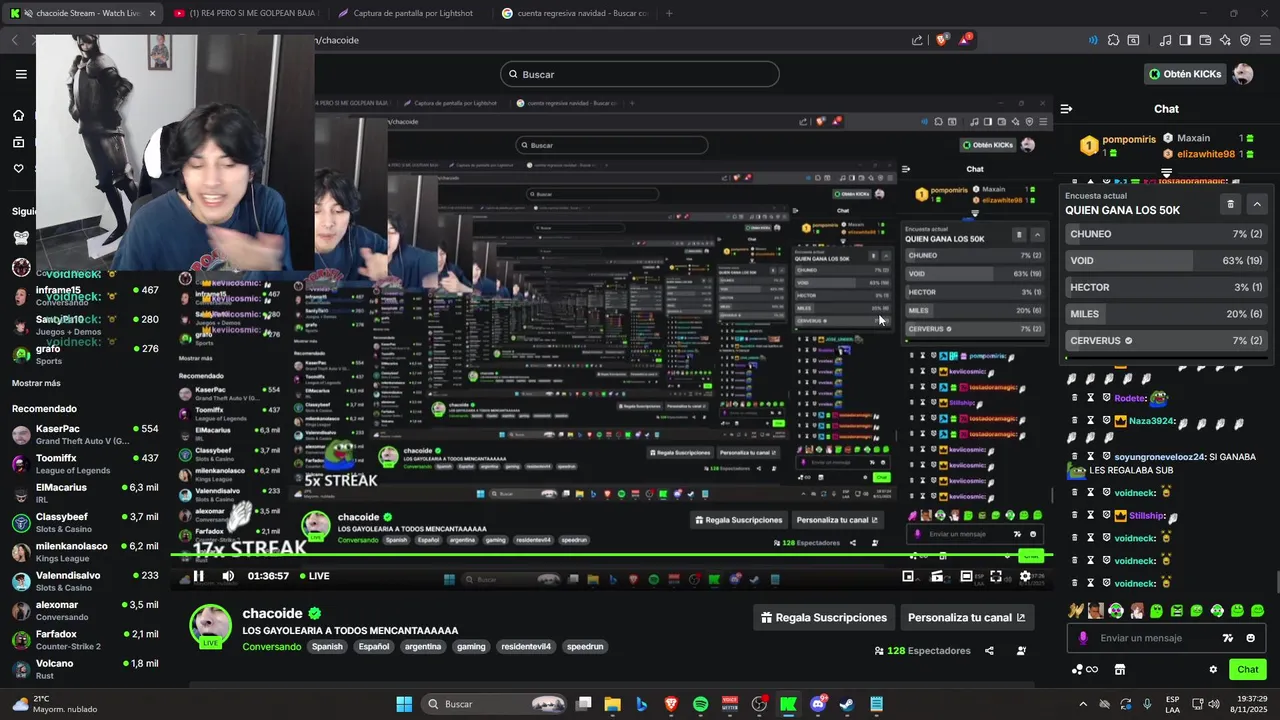Open the shop icon below chat
Viewport: 1280px width, 720px height.
(x=1120, y=670)
